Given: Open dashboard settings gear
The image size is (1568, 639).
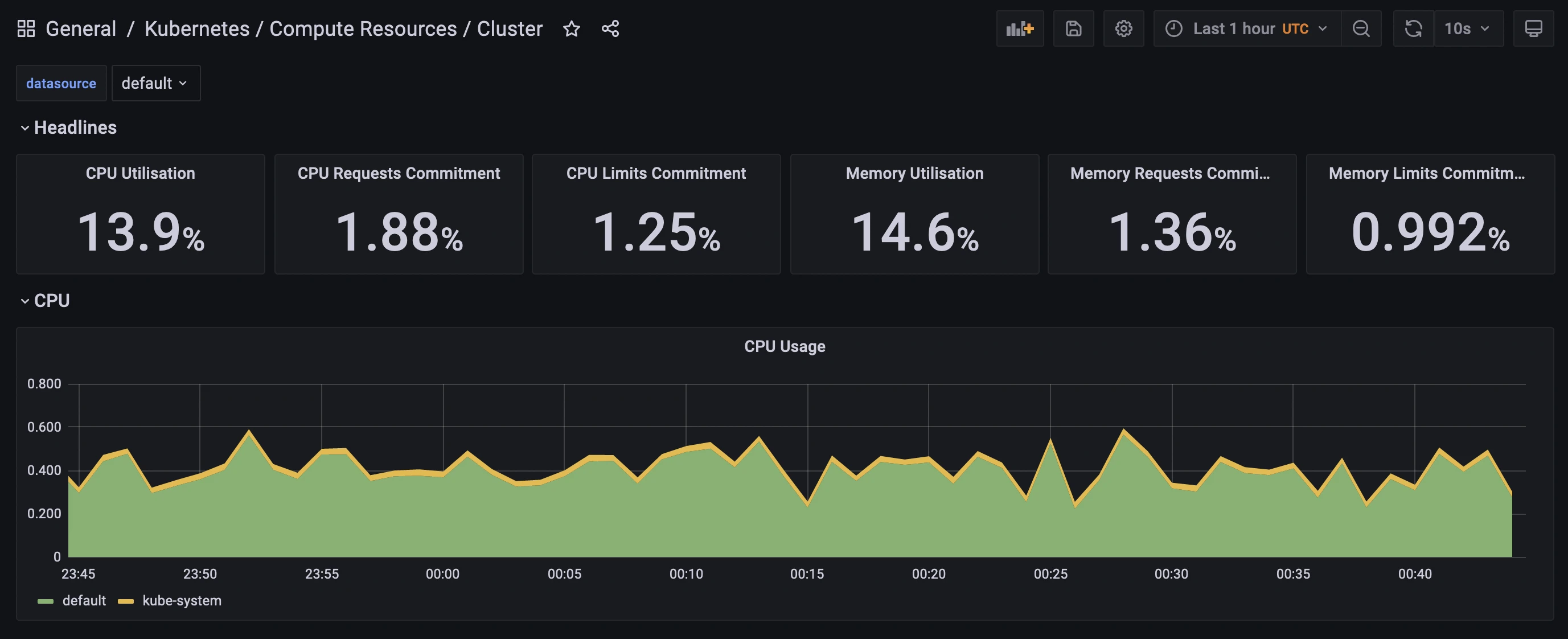Looking at the screenshot, I should pyautogui.click(x=1124, y=28).
